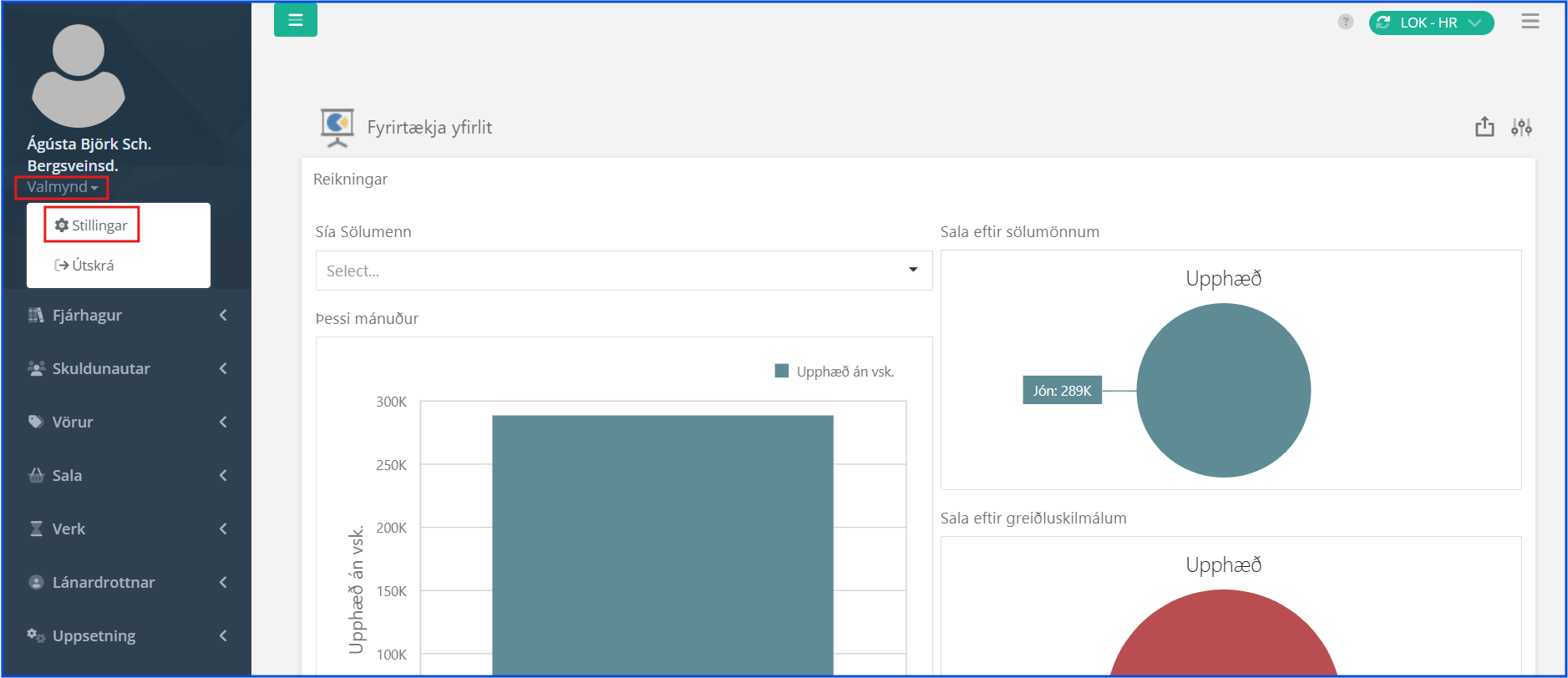
Task: Click the export/share dashboard icon
Action: click(1484, 127)
